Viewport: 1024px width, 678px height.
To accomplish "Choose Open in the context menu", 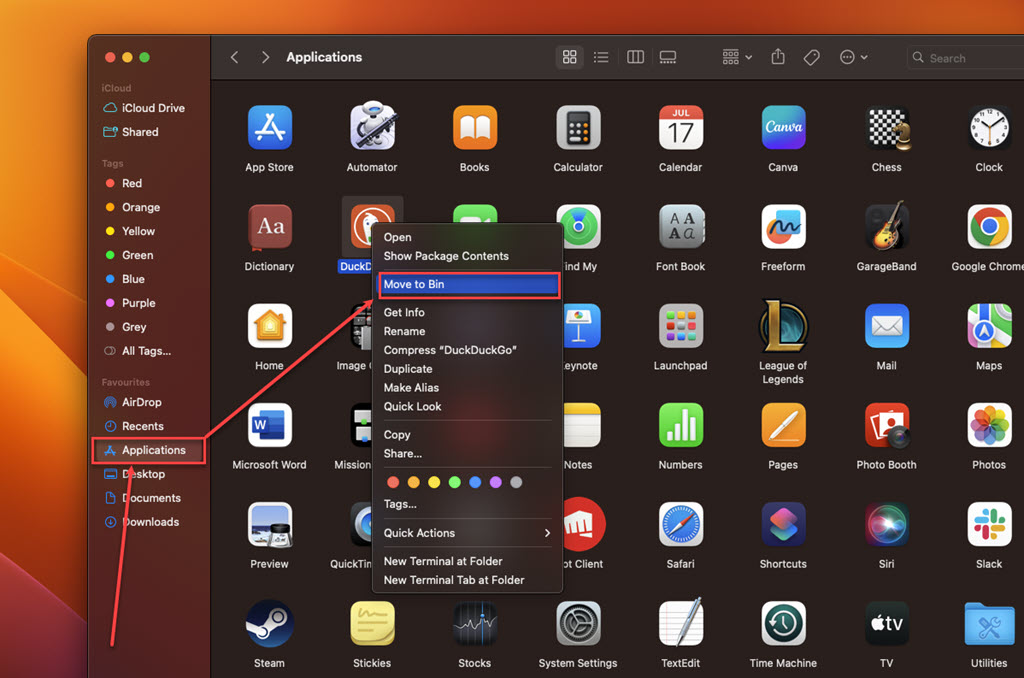I will [x=467, y=237].
